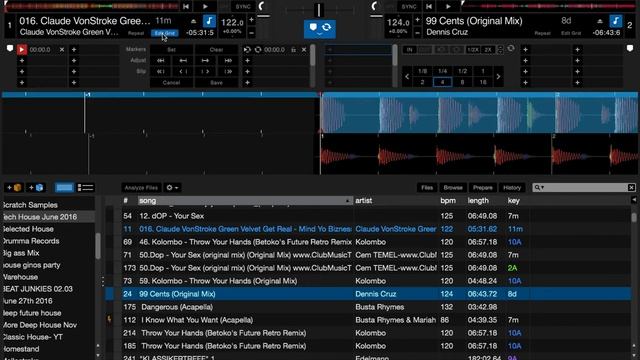
Task: Show longer auto loop sizes (right arrow)
Action: 498,77
